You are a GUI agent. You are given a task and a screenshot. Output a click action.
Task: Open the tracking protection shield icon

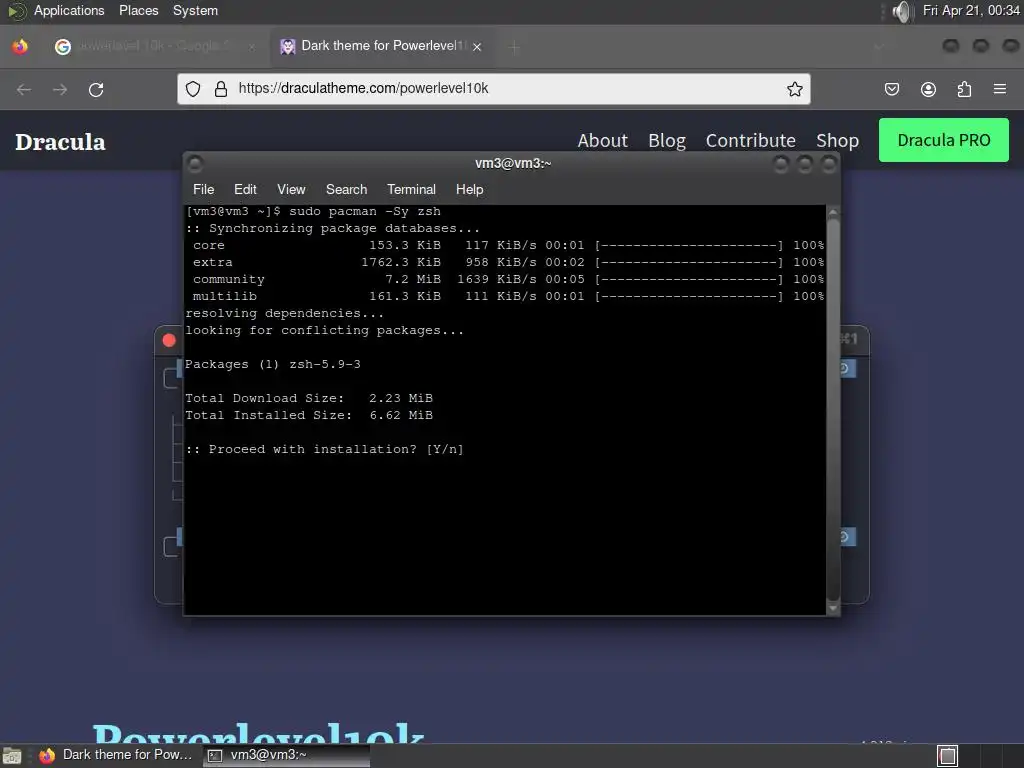[193, 89]
